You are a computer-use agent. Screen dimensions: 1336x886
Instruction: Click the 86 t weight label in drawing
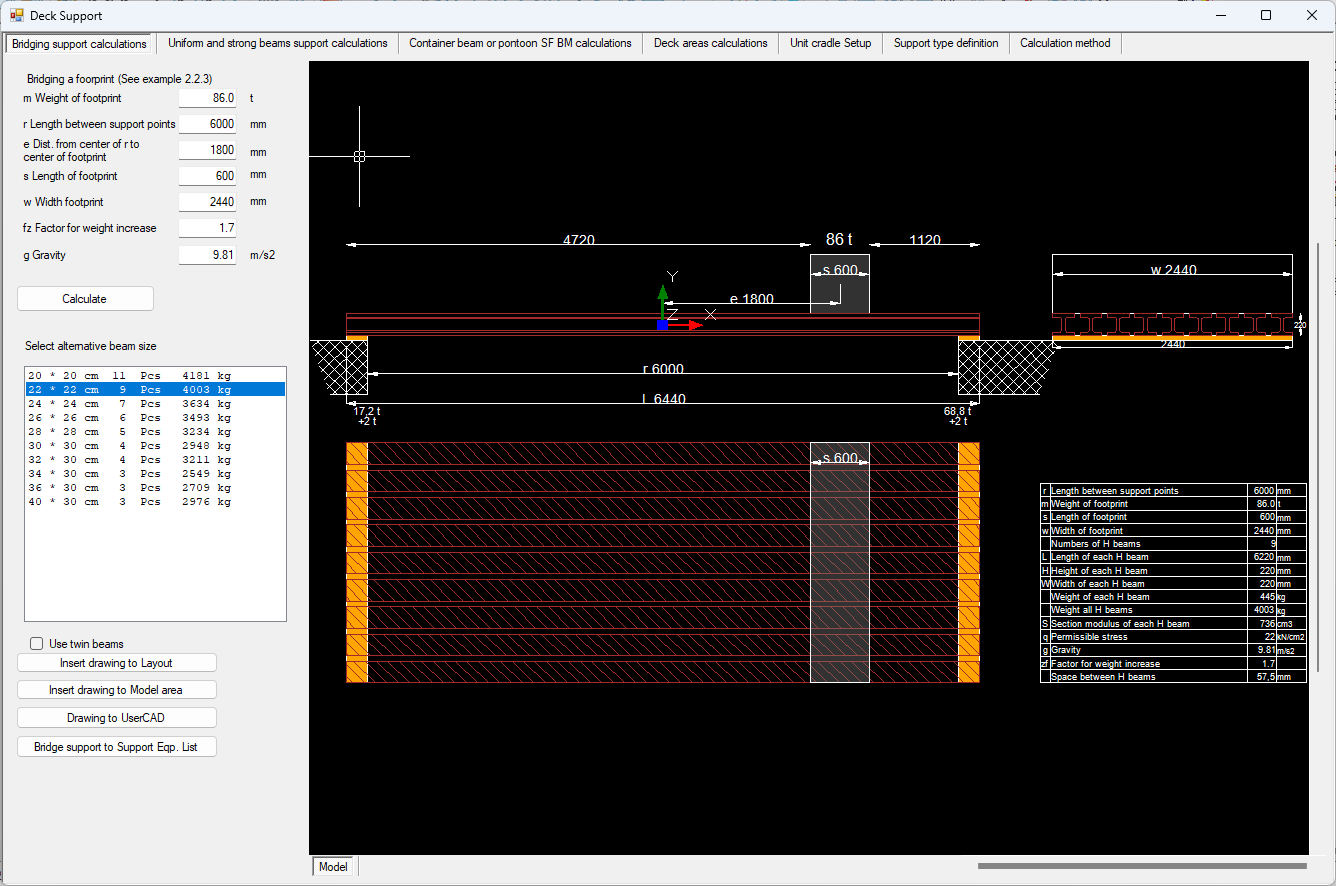pyautogui.click(x=839, y=240)
